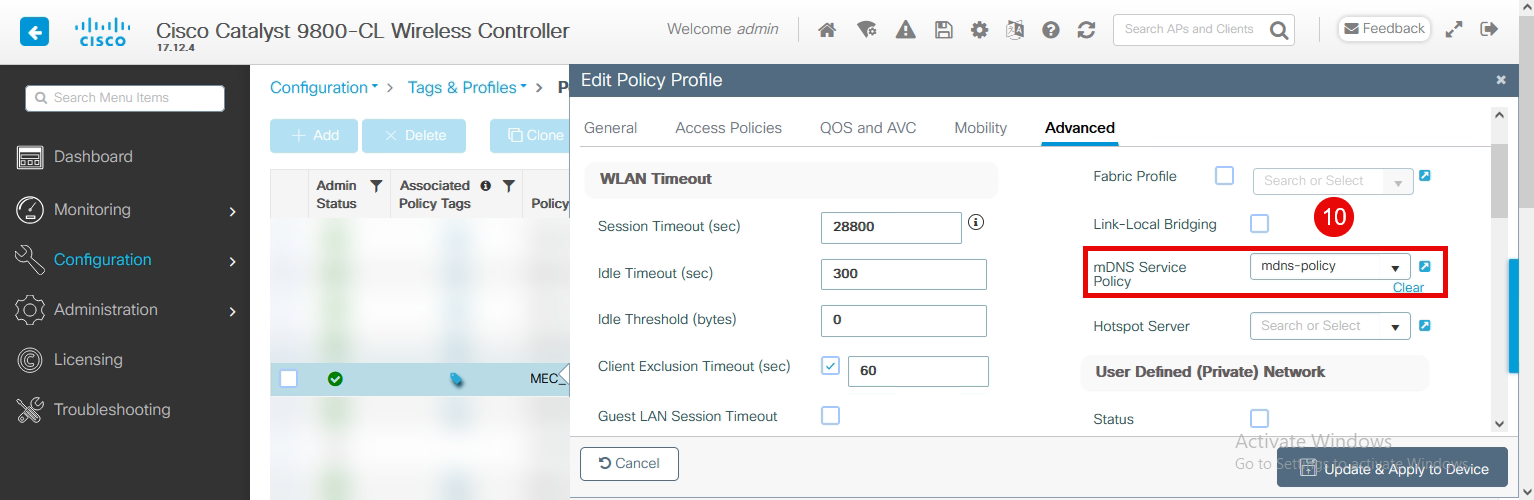
Task: Enable the Fabric Profile checkbox
Action: [1224, 176]
